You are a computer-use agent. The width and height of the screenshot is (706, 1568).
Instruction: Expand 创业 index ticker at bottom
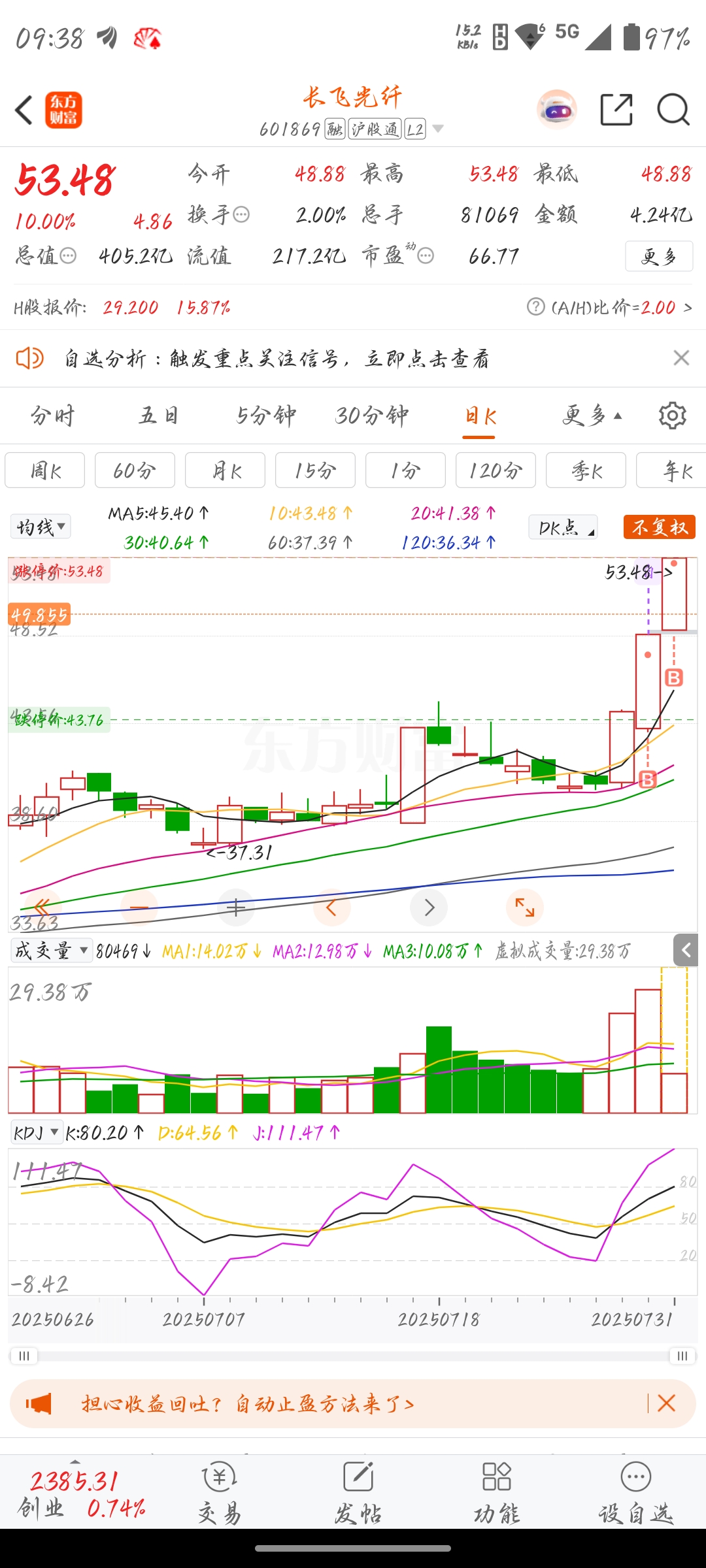(x=82, y=1492)
